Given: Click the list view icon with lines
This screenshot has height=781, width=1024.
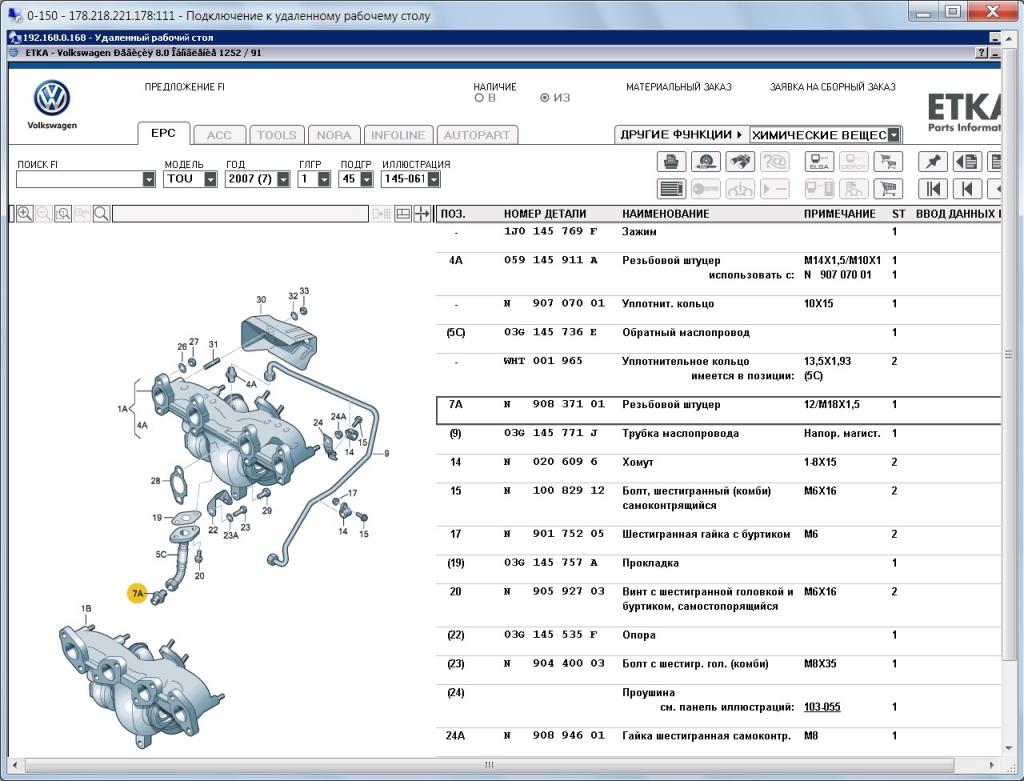Looking at the screenshot, I should 671,189.
